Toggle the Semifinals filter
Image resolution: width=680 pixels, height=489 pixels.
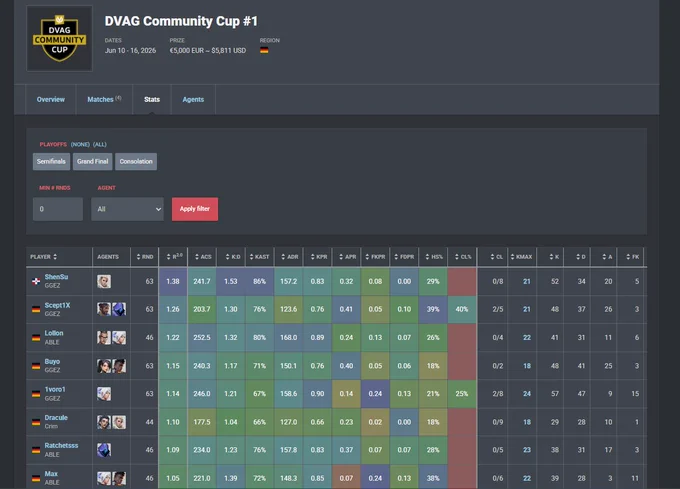[x=51, y=161]
